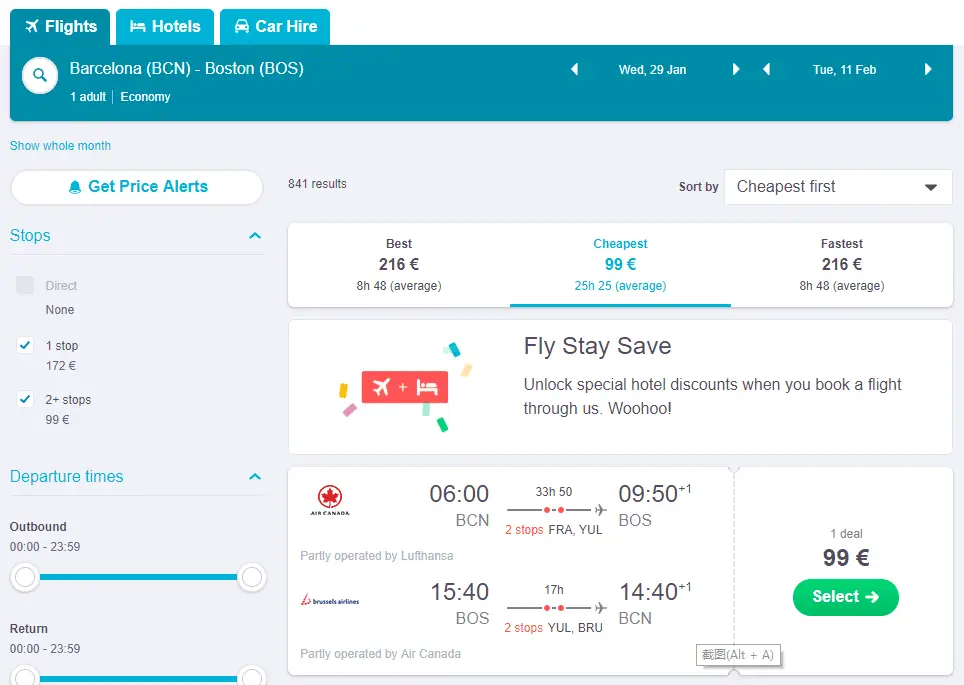This screenshot has height=685, width=964.
Task: Open the Show whole month link
Action: point(60,146)
